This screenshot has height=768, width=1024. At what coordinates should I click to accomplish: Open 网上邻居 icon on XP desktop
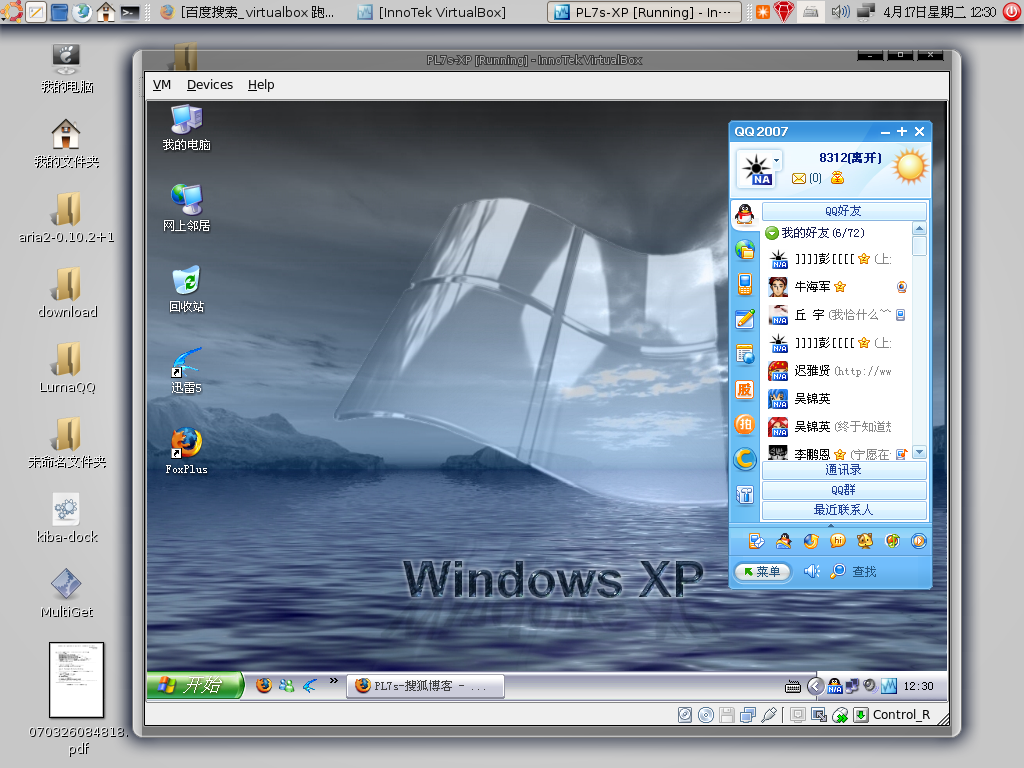tap(187, 208)
